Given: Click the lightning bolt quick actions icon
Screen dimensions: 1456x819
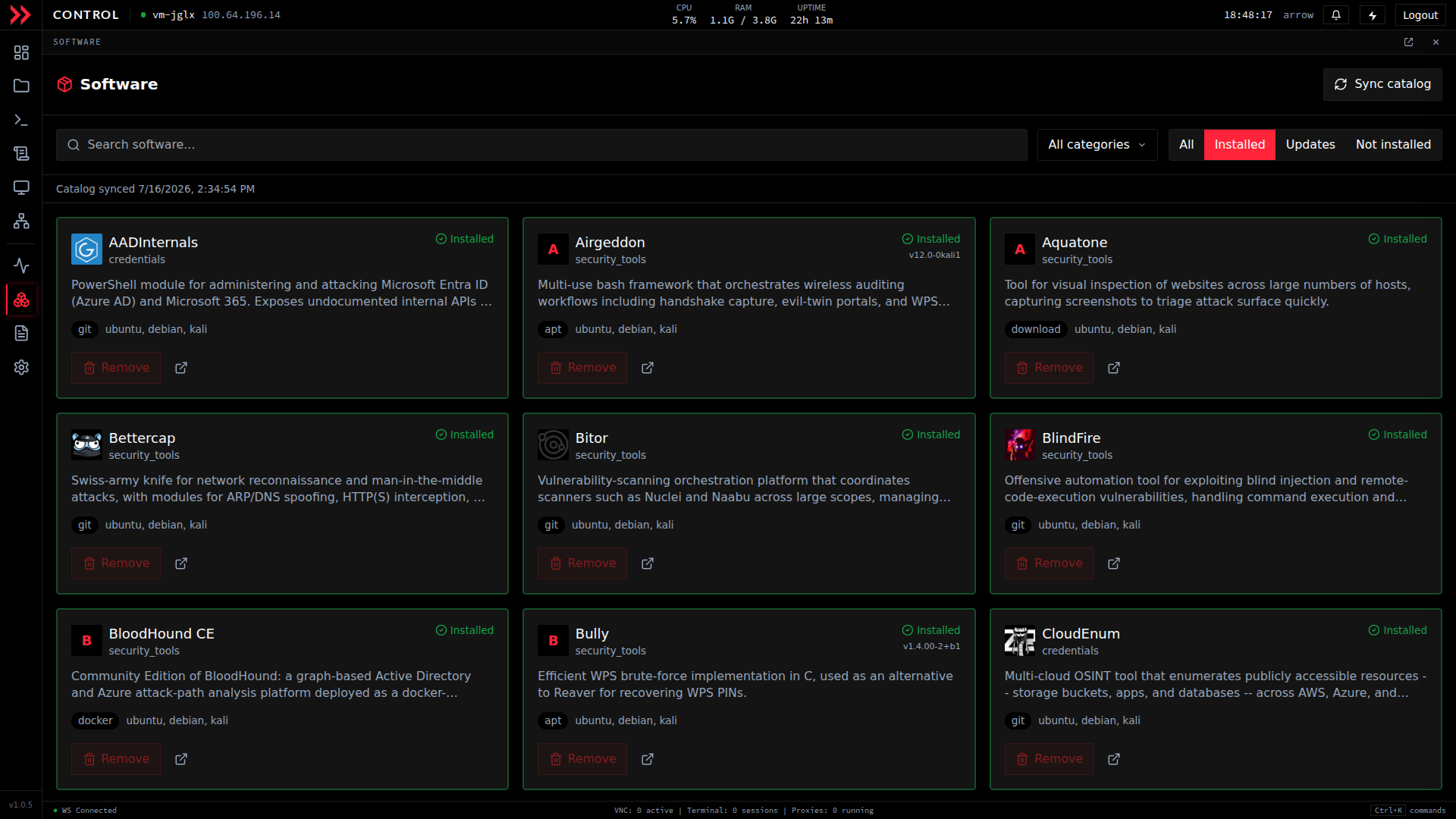Looking at the screenshot, I should pos(1373,15).
